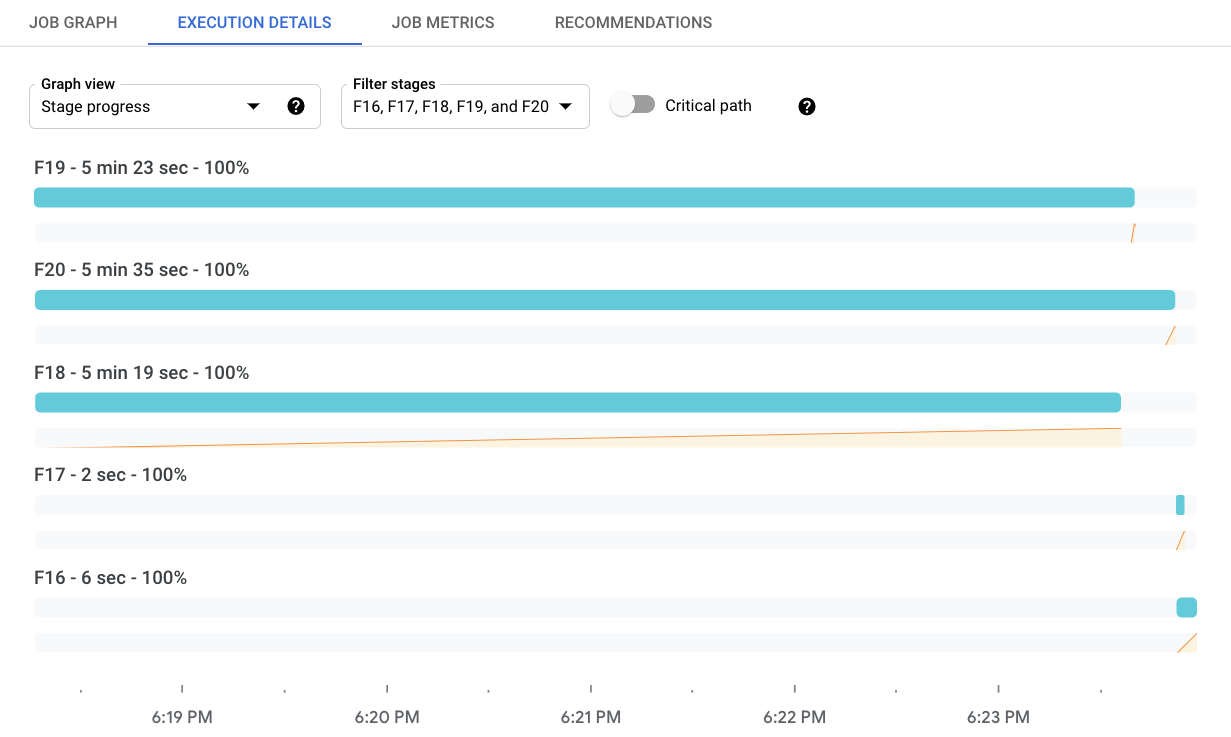Screen dimensions: 1231x737
Task: Select the F18 teal progress bar
Action: (577, 402)
